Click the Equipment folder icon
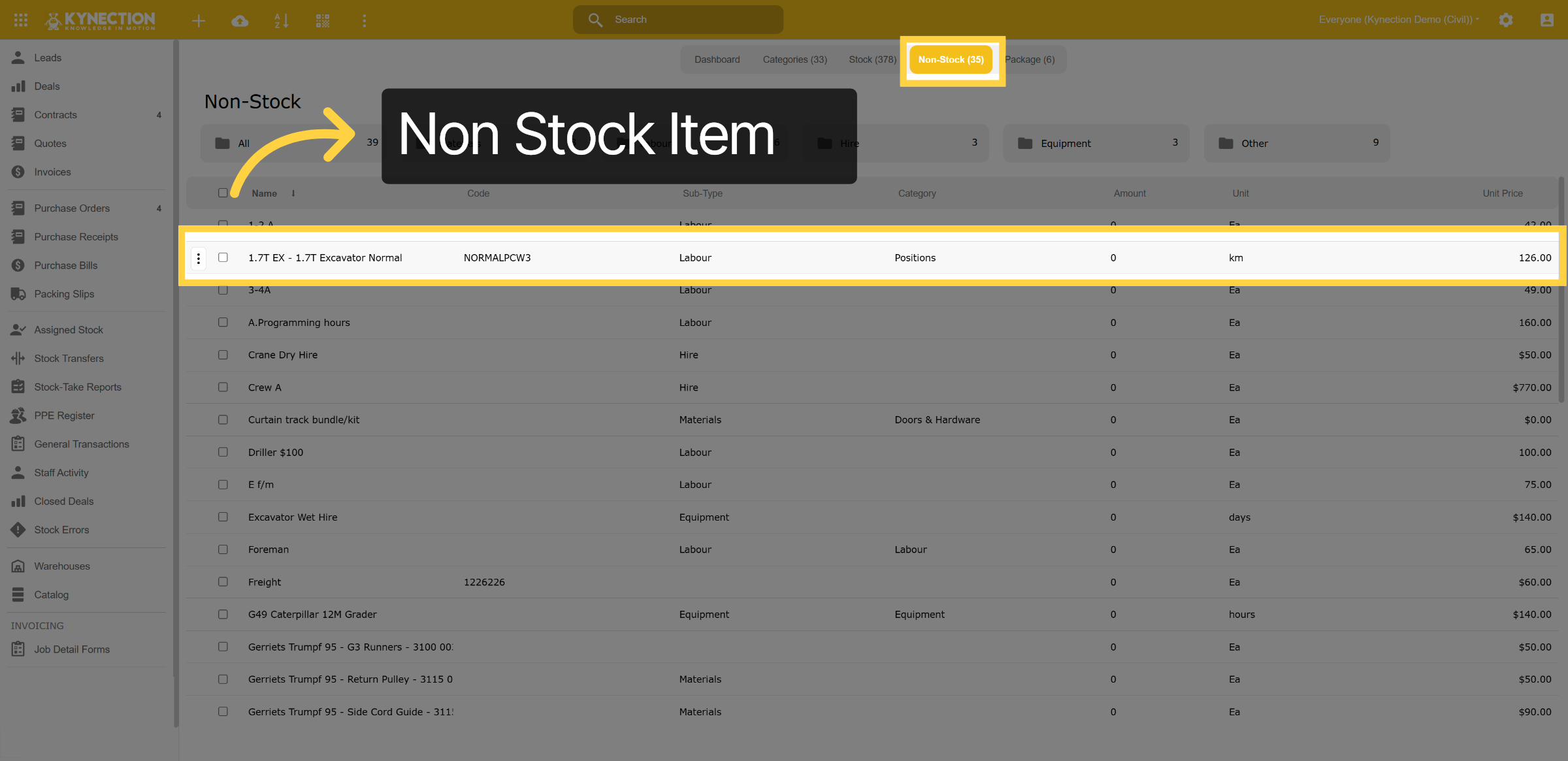Screen dimensions: 1568x761 point(1025,143)
